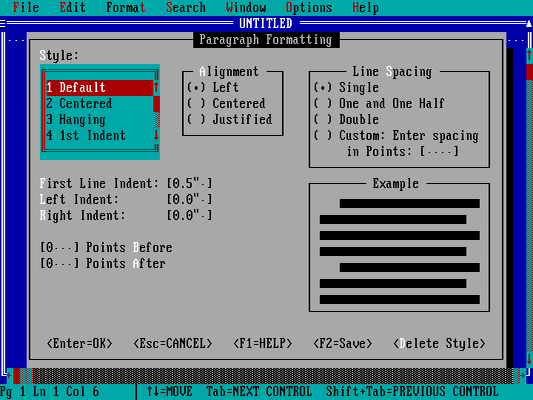Viewport: 533px width, 400px height.
Task: Click the Points After field
Action: pos(59,263)
